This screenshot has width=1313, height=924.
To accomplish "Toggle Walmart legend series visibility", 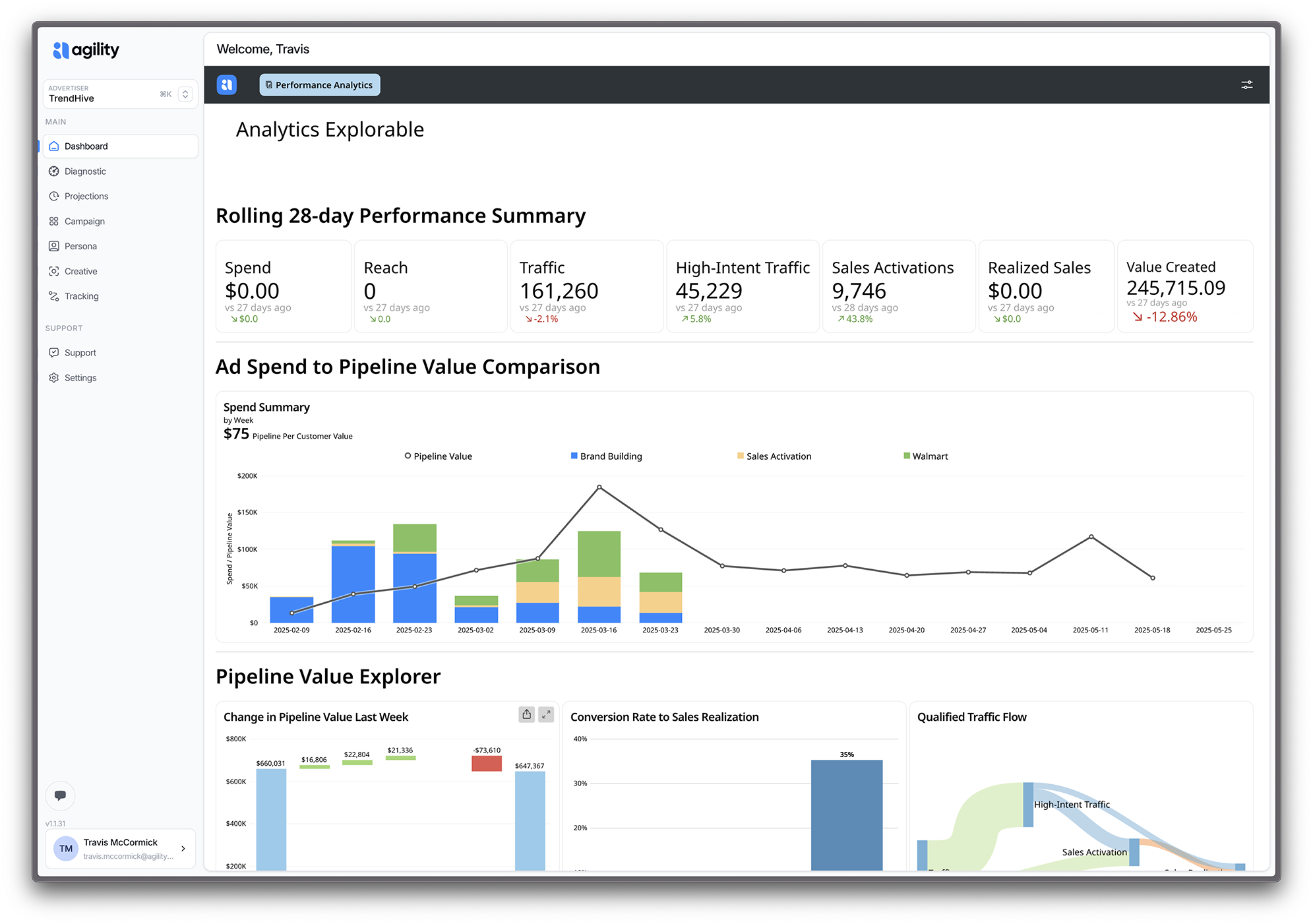I will [x=925, y=456].
